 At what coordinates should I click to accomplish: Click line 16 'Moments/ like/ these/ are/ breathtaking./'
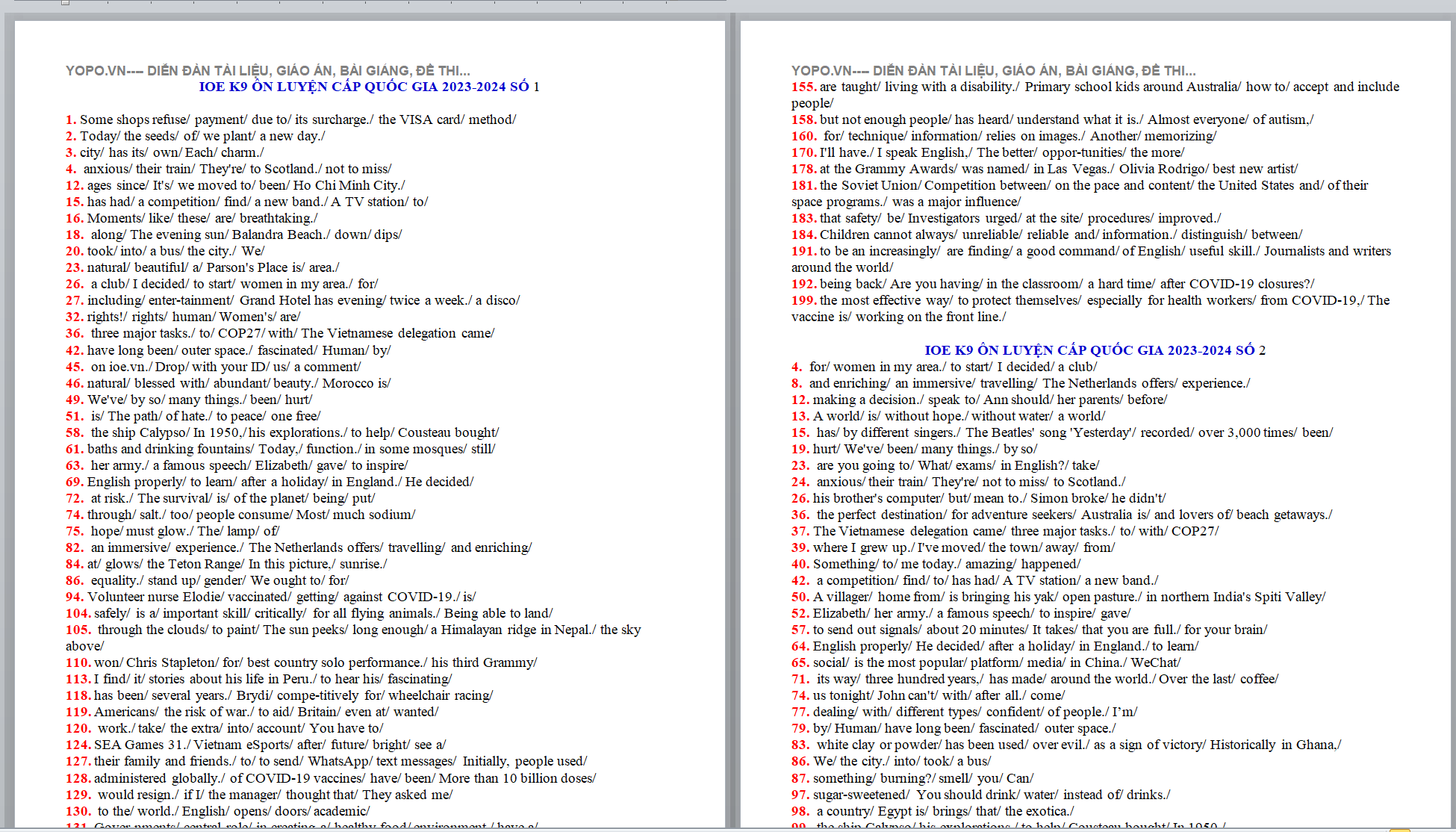click(x=192, y=218)
